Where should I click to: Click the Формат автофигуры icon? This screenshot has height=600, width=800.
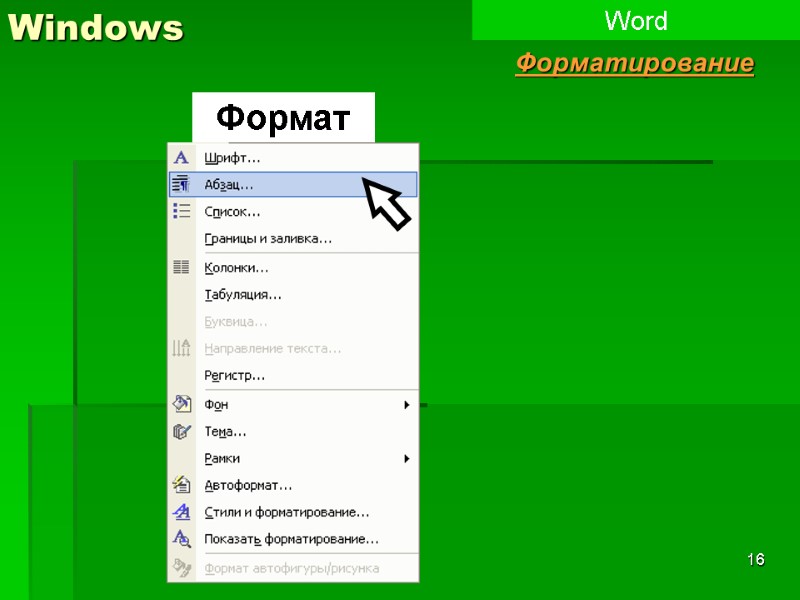[x=182, y=568]
